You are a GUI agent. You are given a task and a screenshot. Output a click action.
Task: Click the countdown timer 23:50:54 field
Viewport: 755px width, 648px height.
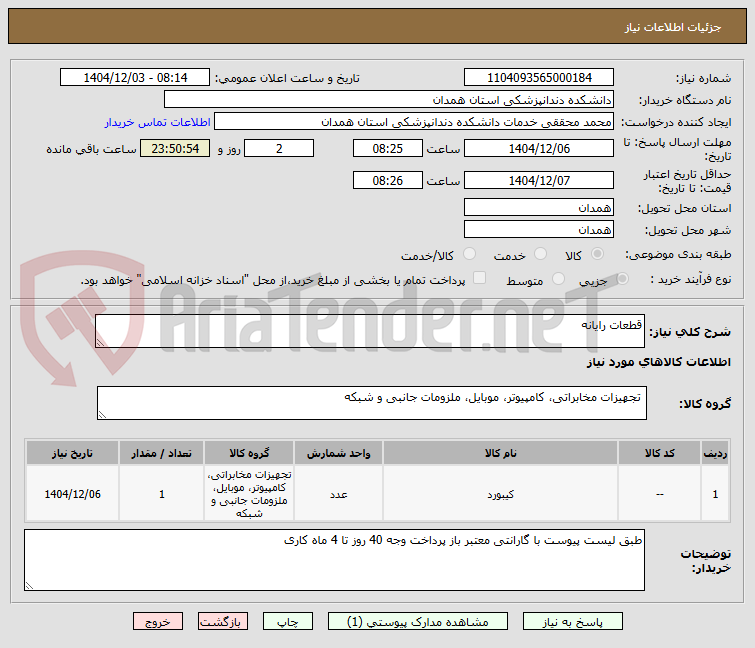175,148
